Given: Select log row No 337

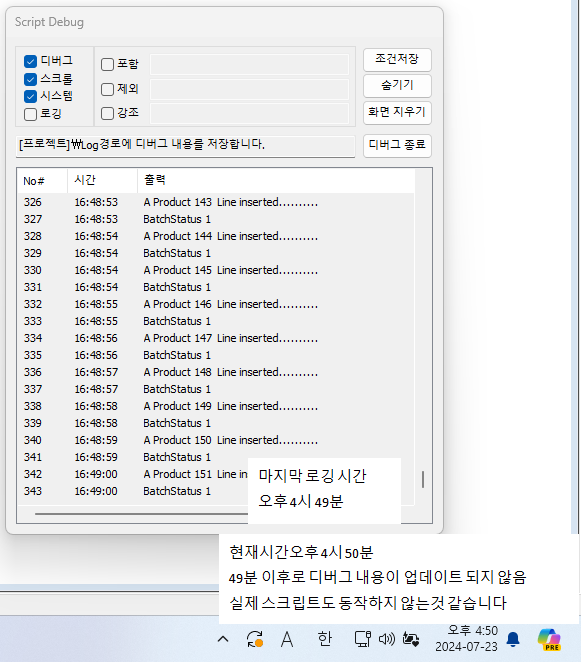Looking at the screenshot, I should [x=216, y=389].
